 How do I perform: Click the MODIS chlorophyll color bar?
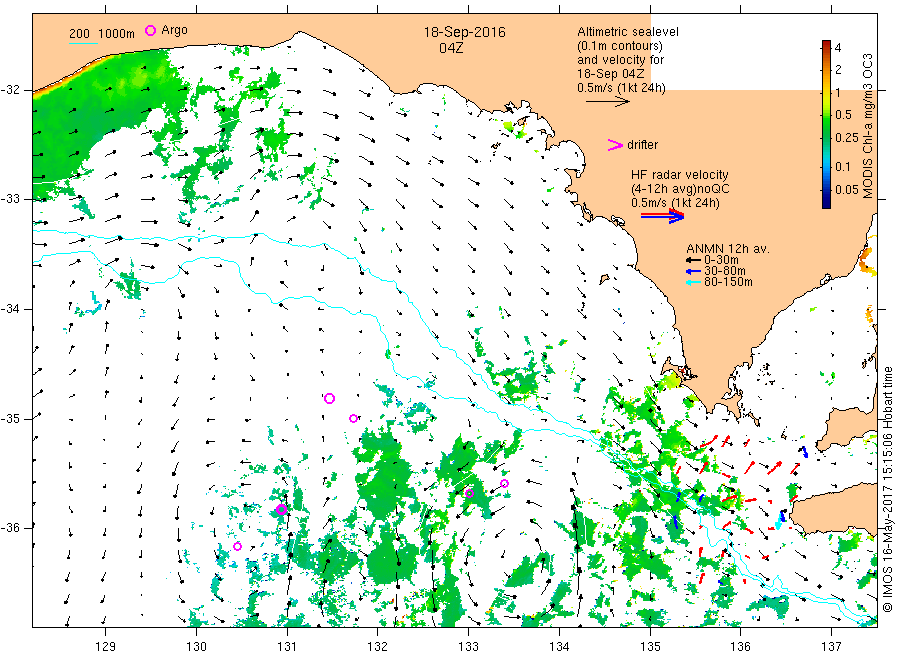[x=826, y=125]
